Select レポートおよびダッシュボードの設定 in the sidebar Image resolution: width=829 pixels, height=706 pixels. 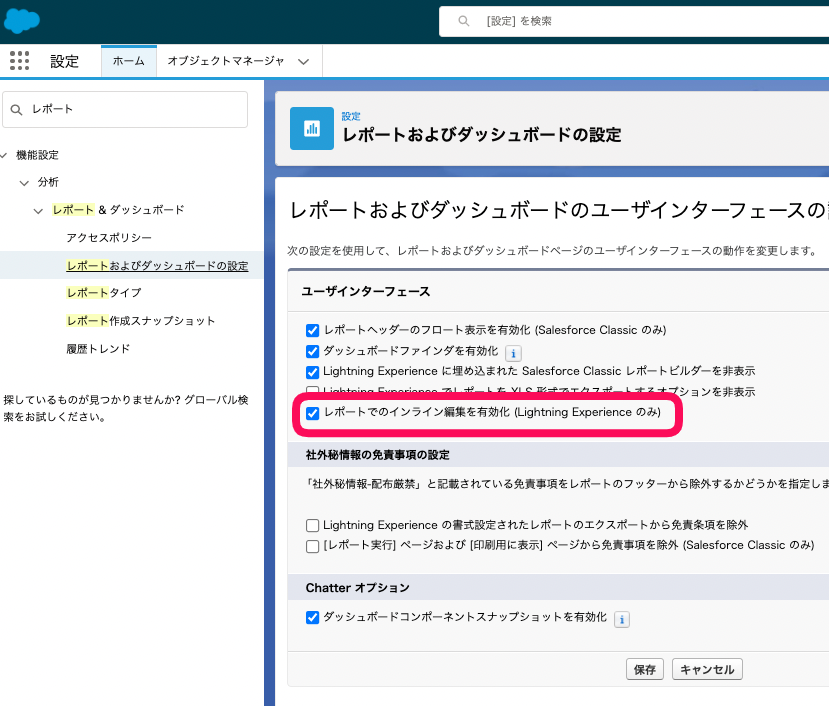(x=157, y=265)
